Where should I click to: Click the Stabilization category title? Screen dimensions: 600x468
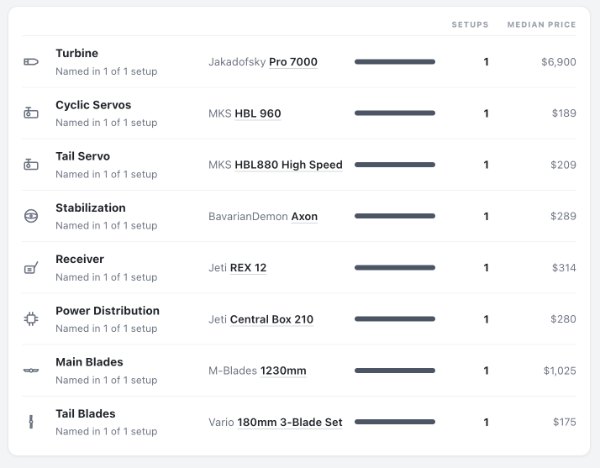pos(91,208)
